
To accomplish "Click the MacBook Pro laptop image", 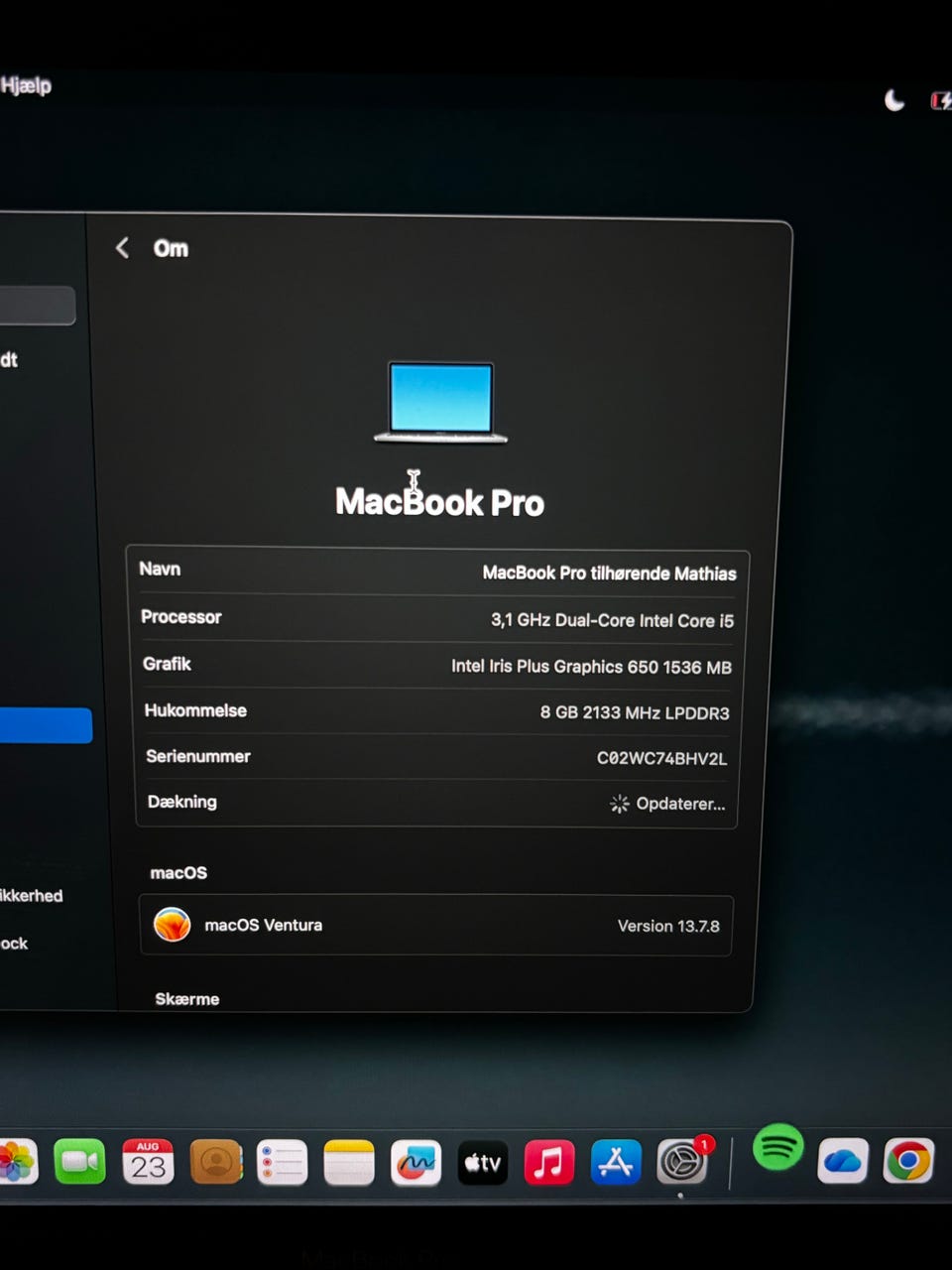I will click(440, 403).
